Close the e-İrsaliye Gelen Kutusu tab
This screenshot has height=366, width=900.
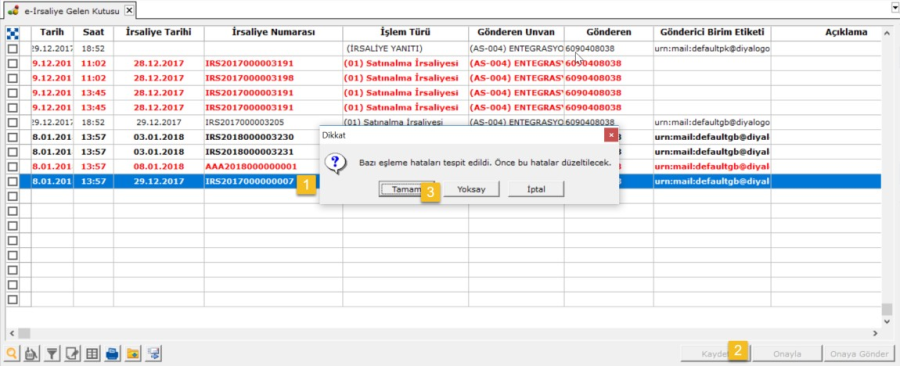pyautogui.click(x=130, y=10)
